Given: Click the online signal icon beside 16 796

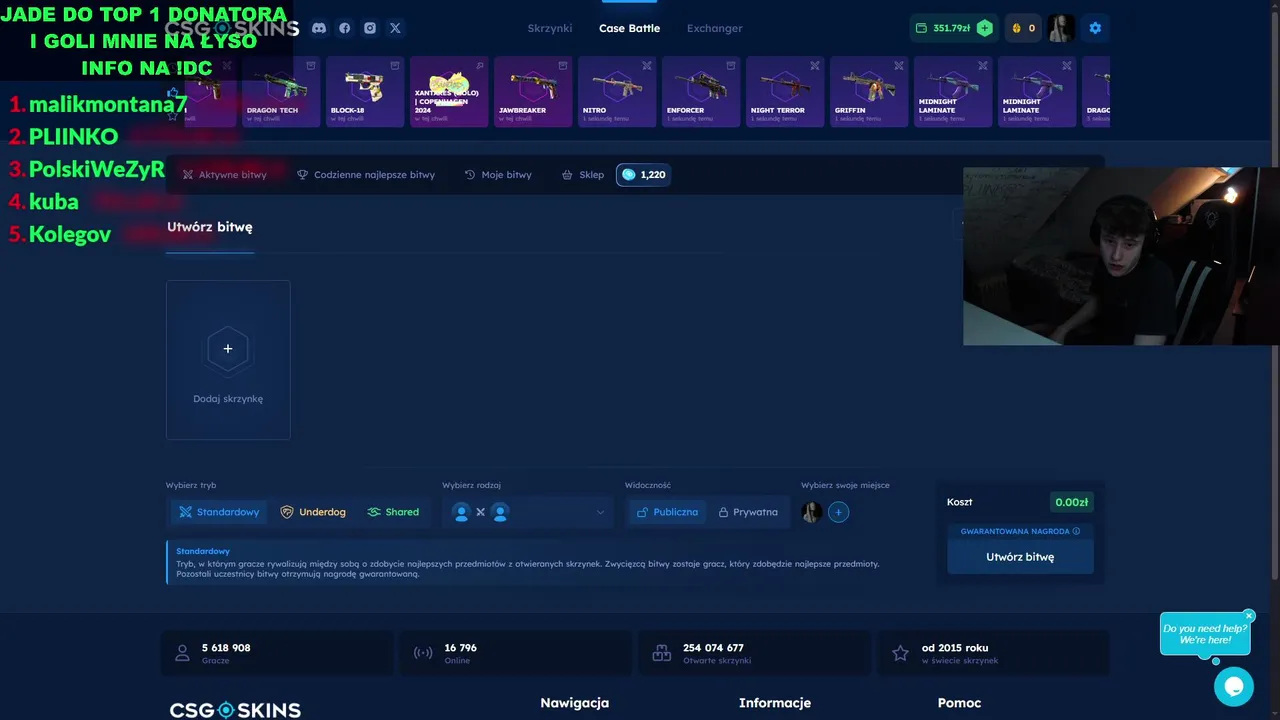Looking at the screenshot, I should [x=423, y=653].
